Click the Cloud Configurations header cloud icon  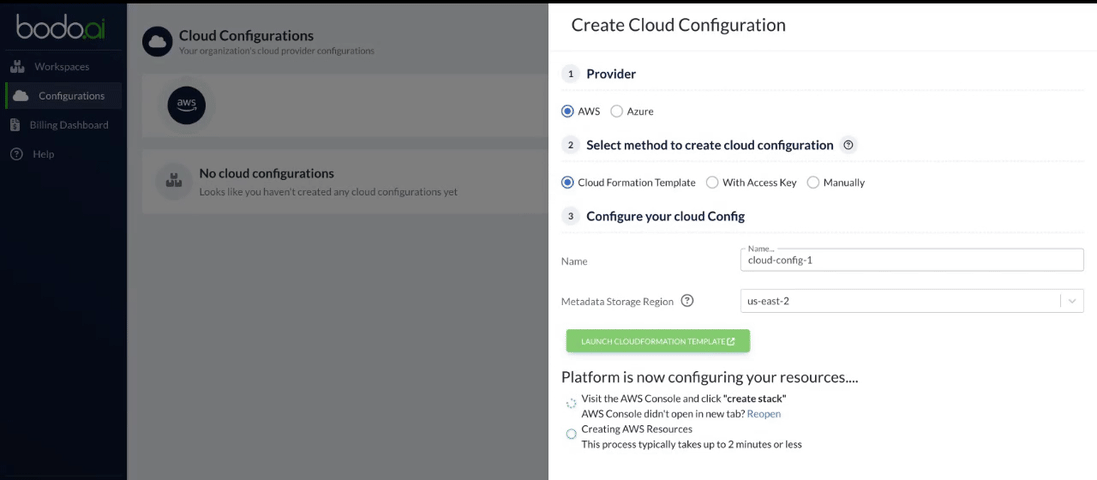[x=157, y=42]
